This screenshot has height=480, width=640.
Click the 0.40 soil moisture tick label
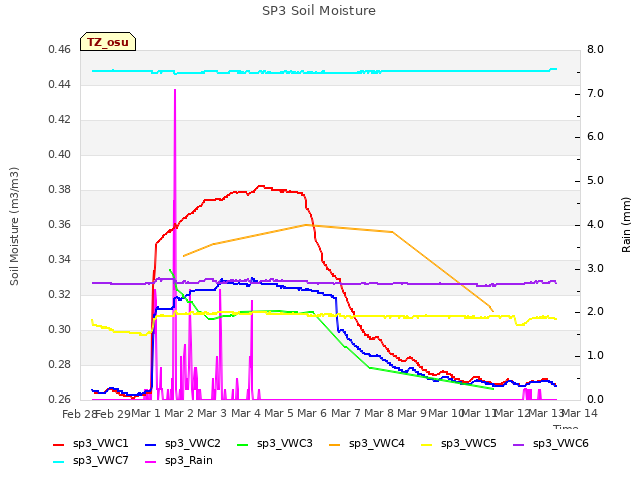60,155
